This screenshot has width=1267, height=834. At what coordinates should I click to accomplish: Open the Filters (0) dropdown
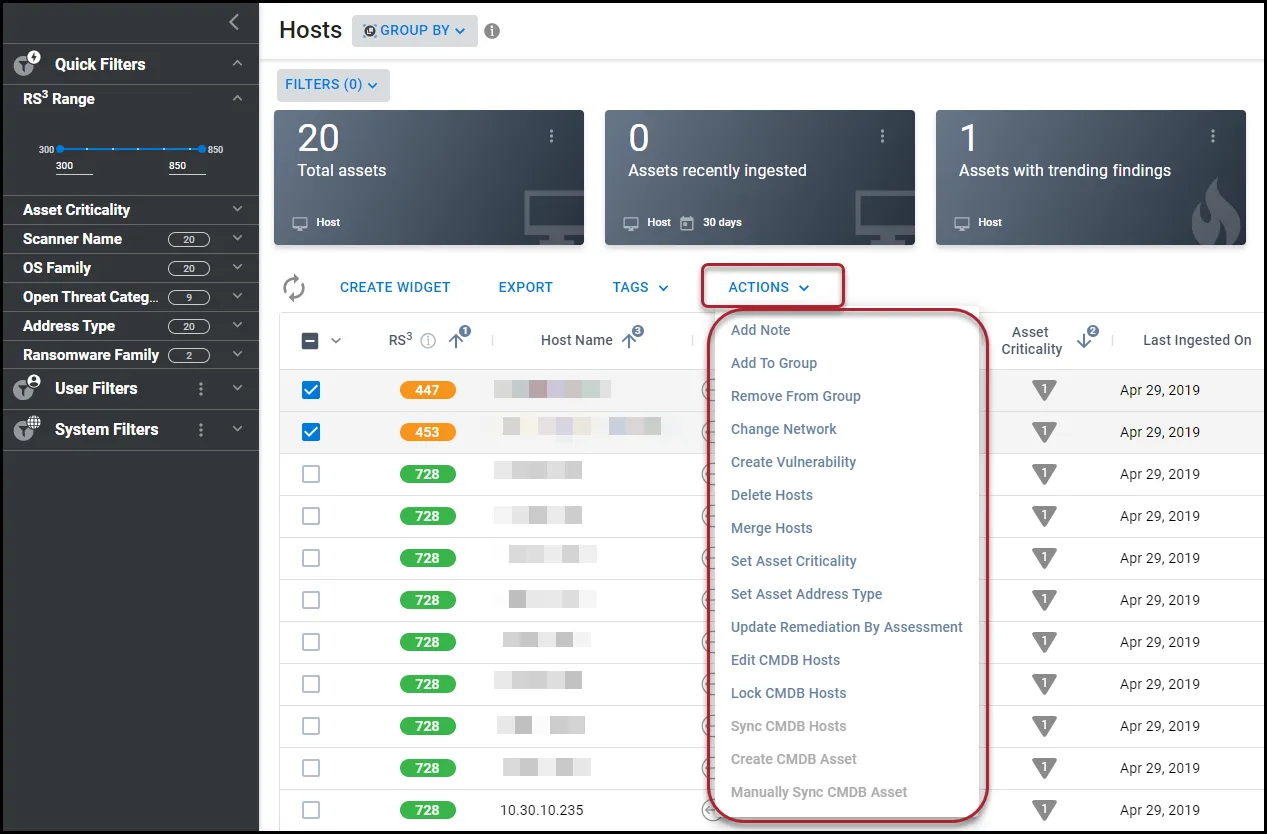[x=333, y=85]
